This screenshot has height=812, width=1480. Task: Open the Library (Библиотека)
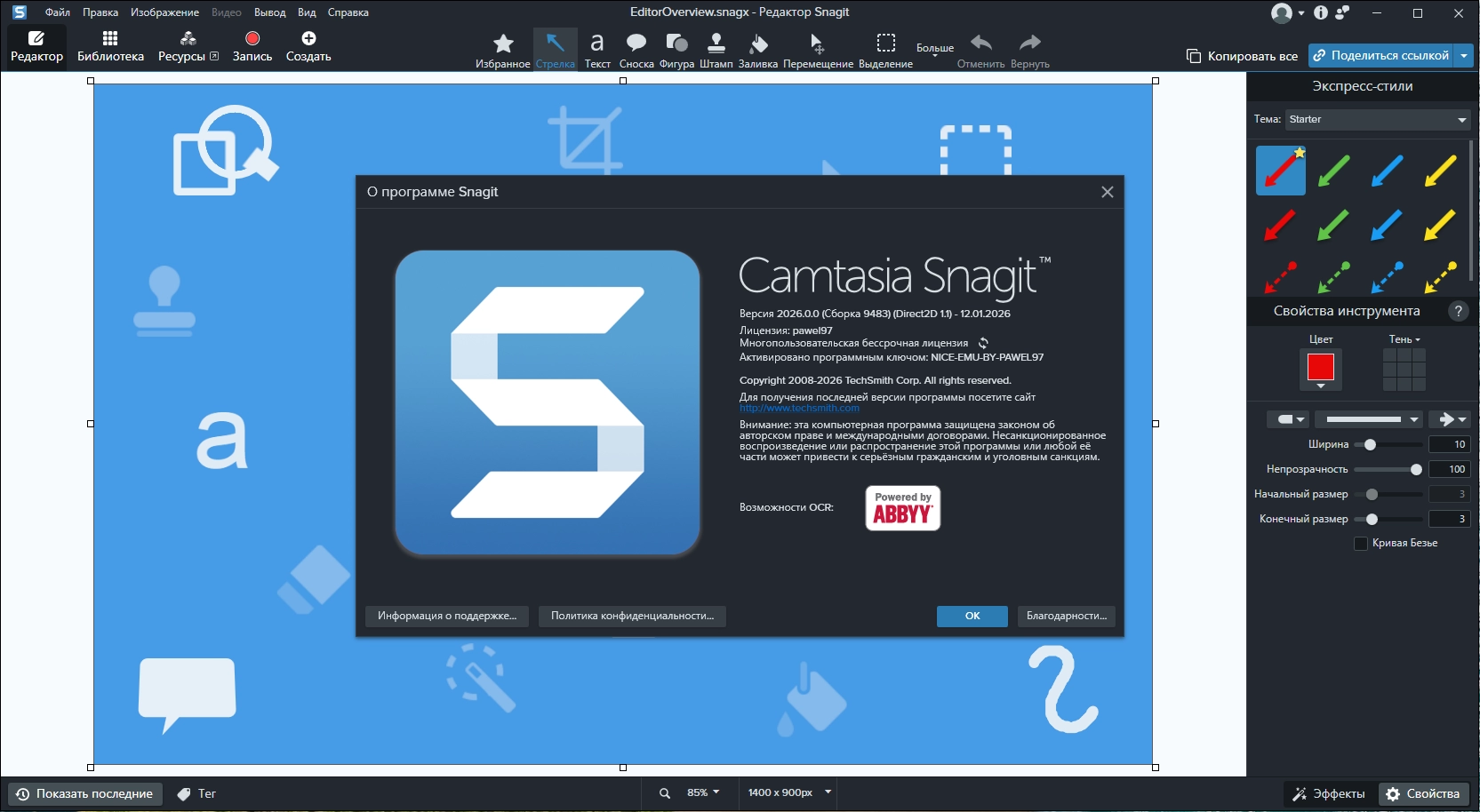pos(110,46)
